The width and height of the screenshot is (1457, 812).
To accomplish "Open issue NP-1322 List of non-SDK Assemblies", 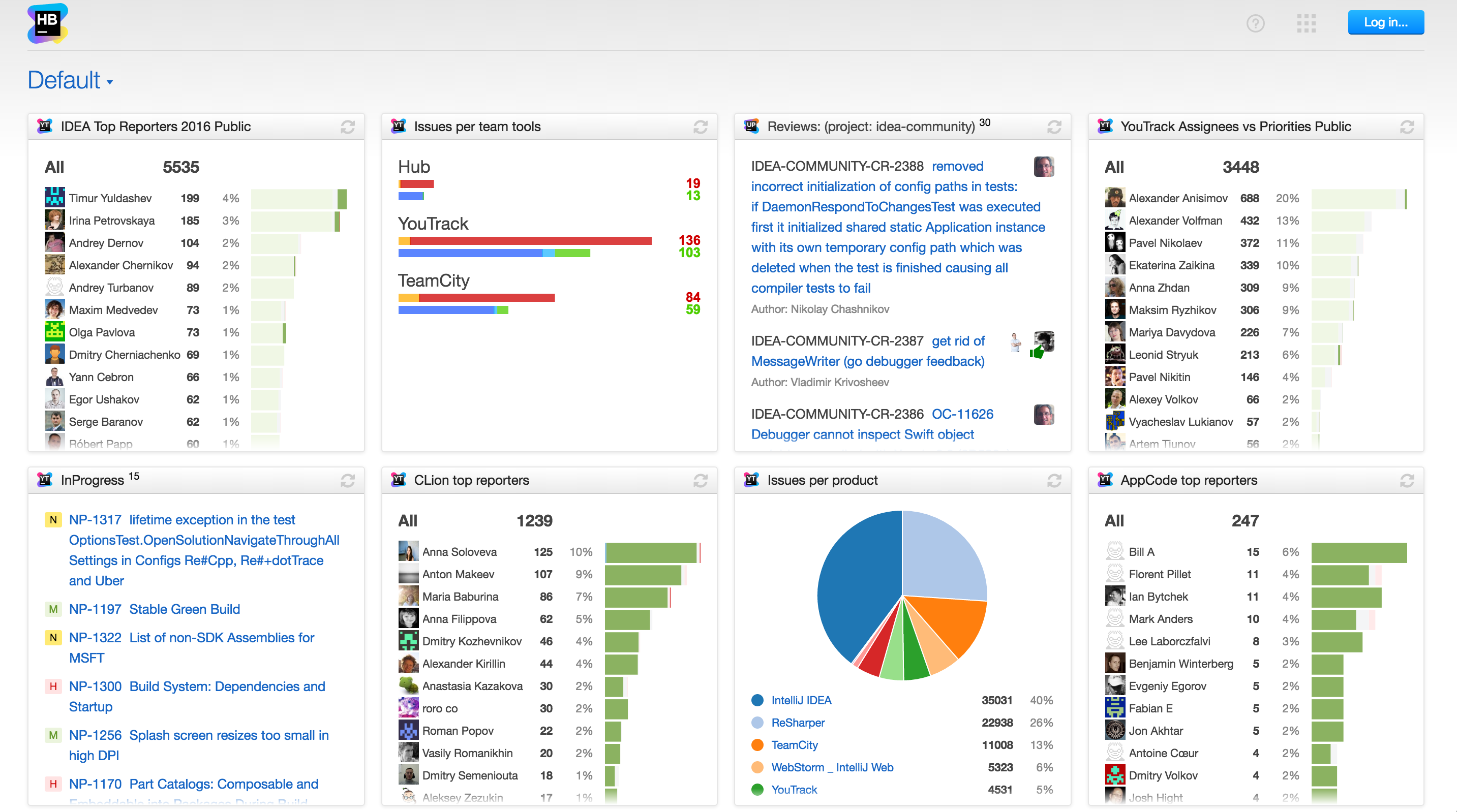I will pos(192,647).
